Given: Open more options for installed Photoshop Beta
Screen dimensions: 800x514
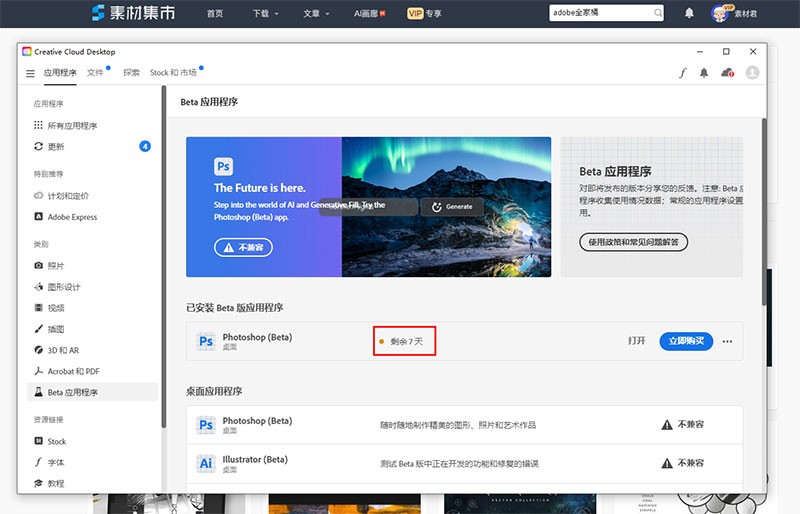Looking at the screenshot, I should point(727,341).
